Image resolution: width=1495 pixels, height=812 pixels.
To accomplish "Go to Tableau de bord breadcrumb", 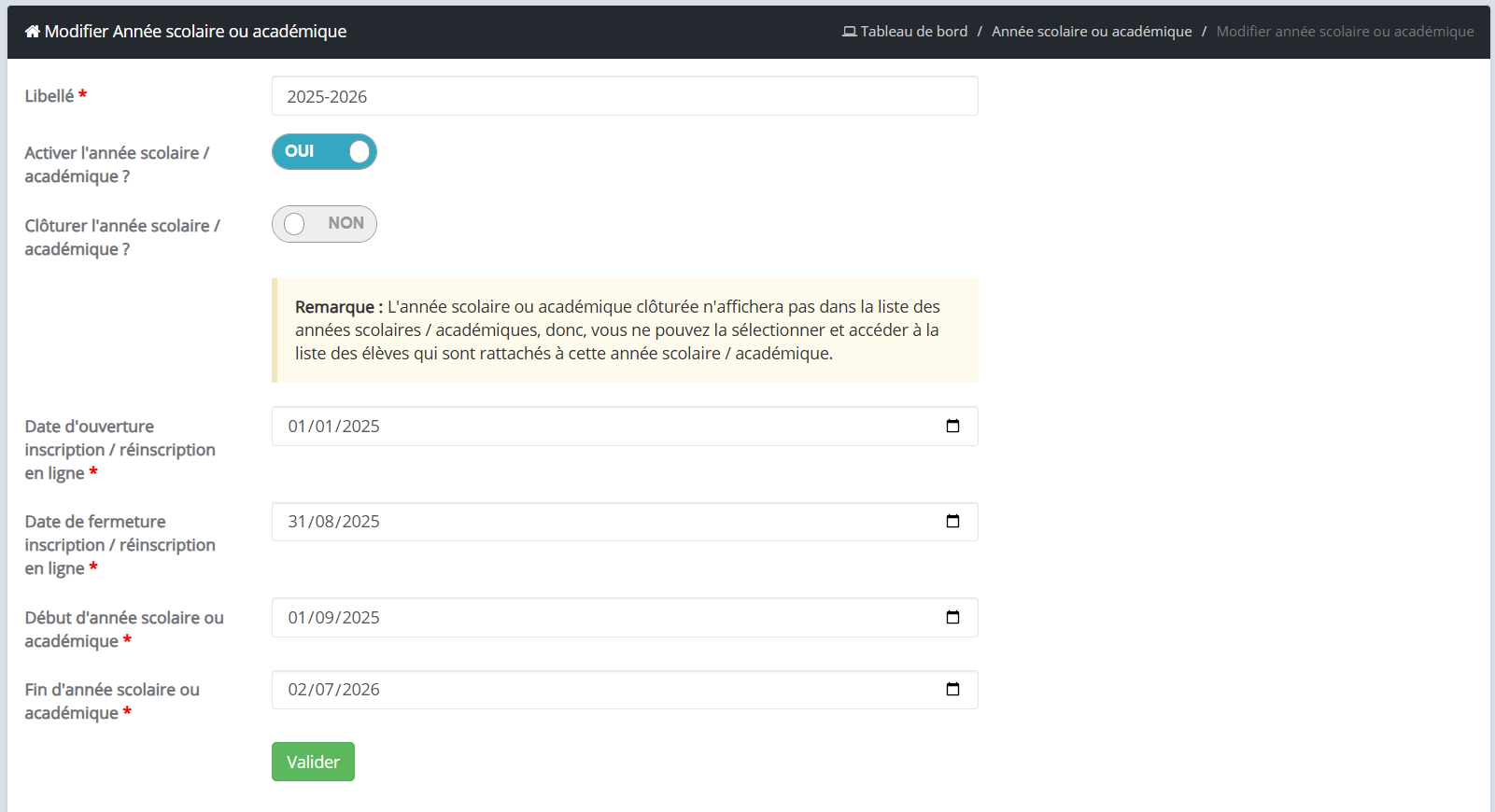I will click(x=913, y=32).
